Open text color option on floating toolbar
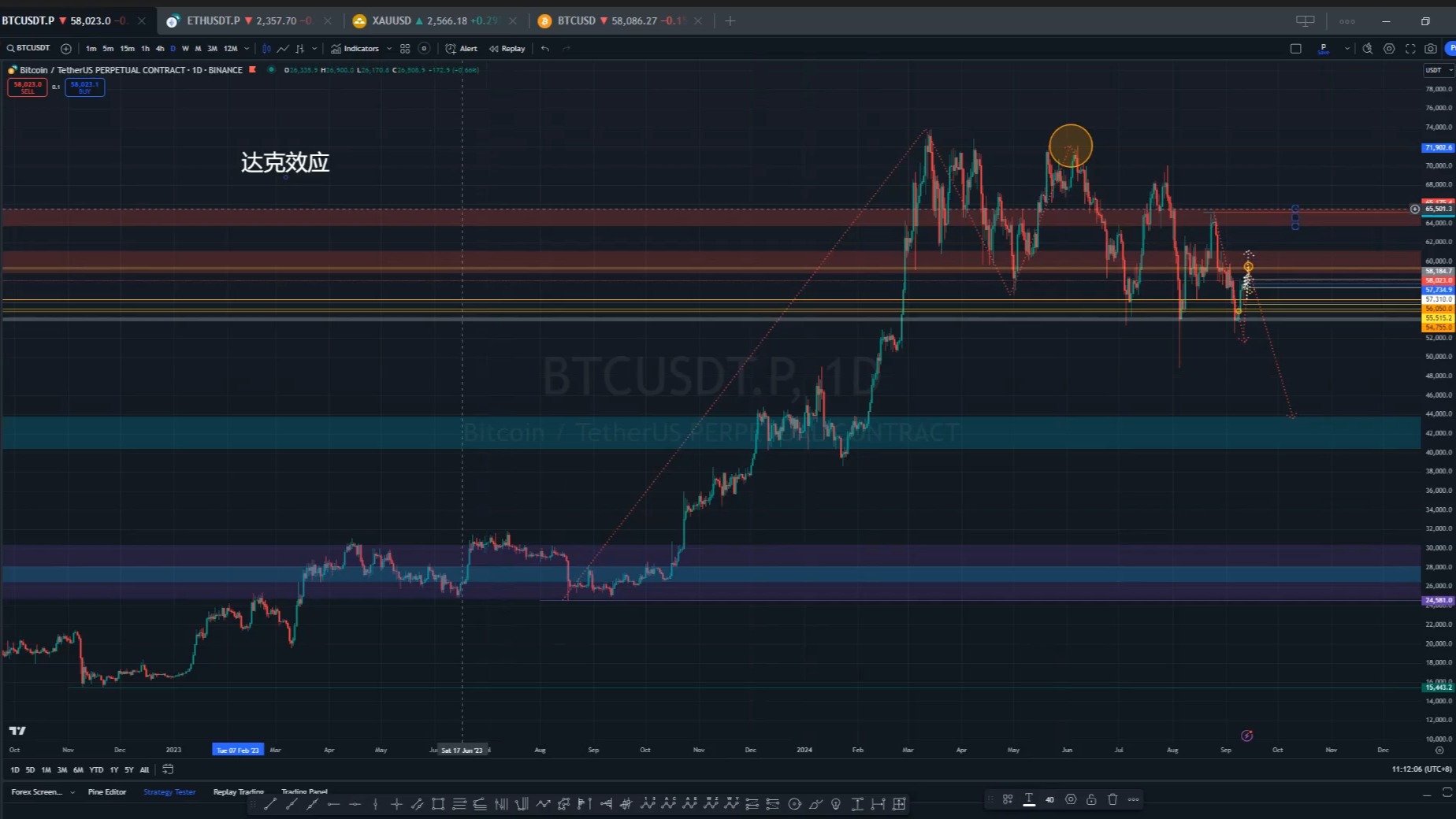 [1029, 799]
